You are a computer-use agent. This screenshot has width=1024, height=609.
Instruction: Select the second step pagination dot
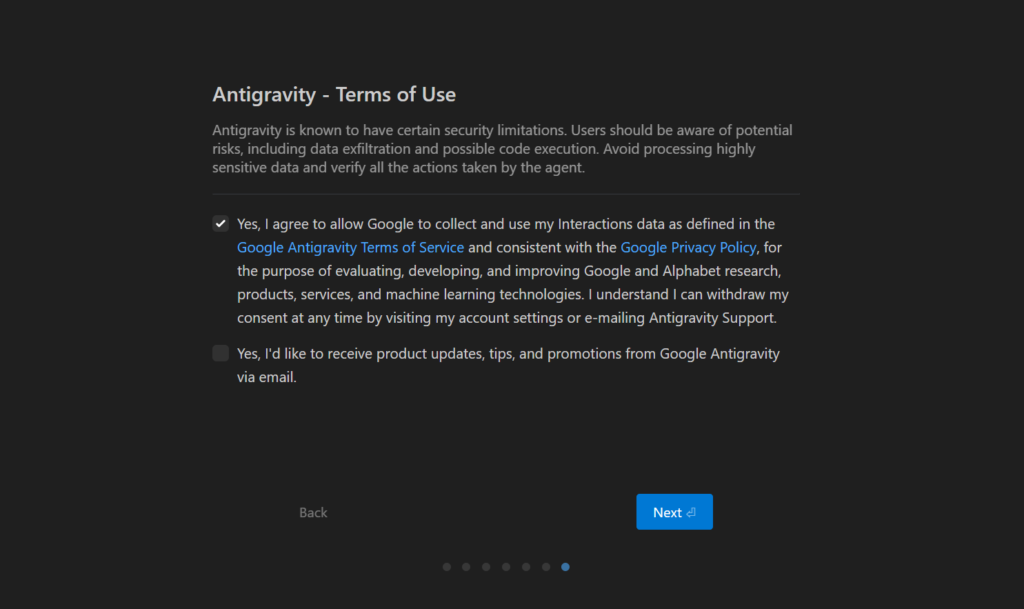click(x=466, y=567)
